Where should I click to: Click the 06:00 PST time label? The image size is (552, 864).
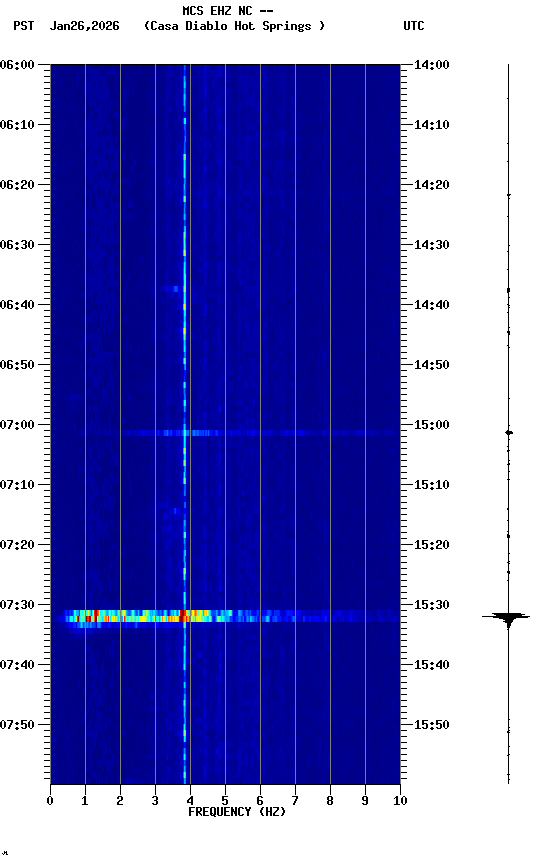coord(17,65)
